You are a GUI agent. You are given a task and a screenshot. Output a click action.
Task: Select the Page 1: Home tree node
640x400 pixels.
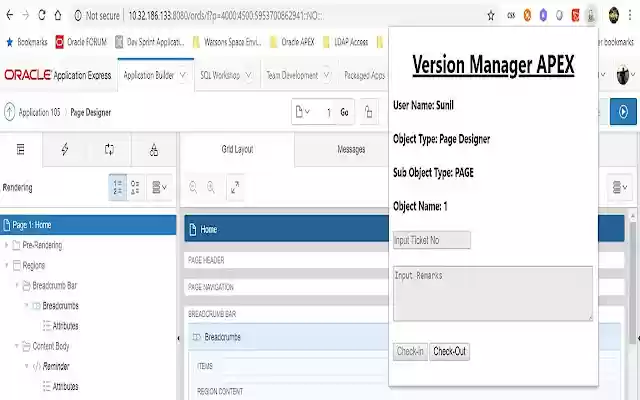tap(88, 225)
